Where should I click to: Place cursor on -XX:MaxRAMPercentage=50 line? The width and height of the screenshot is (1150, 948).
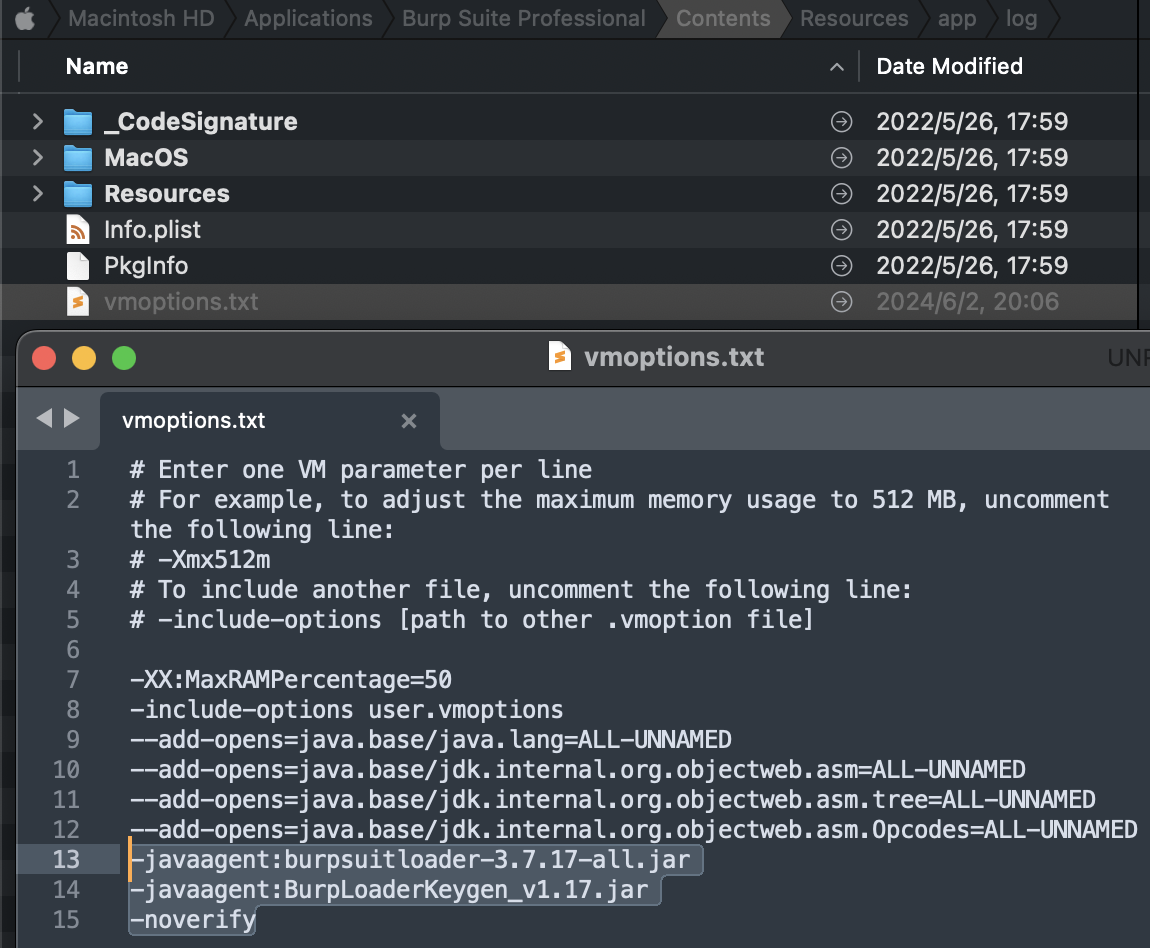tap(291, 680)
